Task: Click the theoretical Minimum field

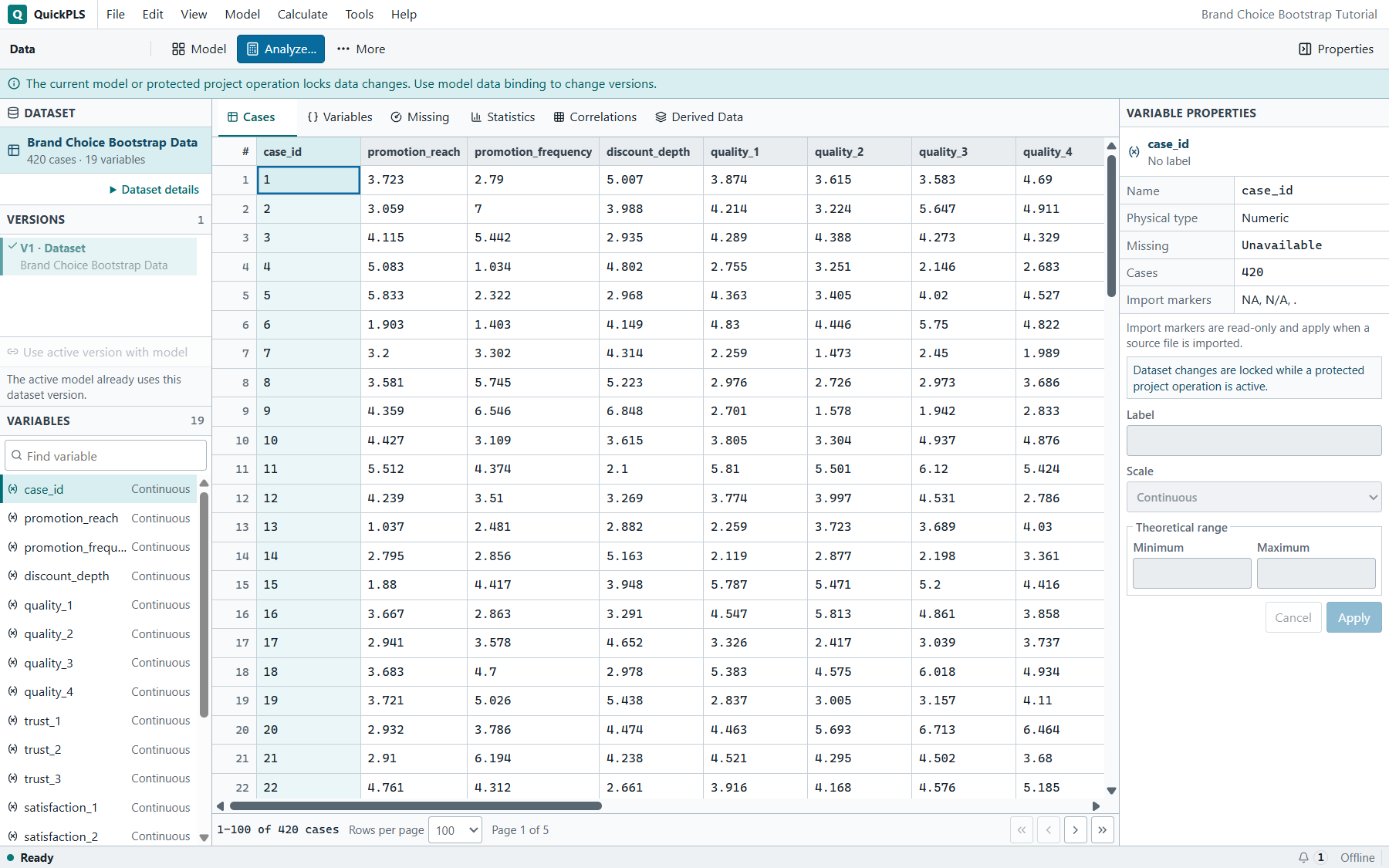Action: click(x=1192, y=573)
